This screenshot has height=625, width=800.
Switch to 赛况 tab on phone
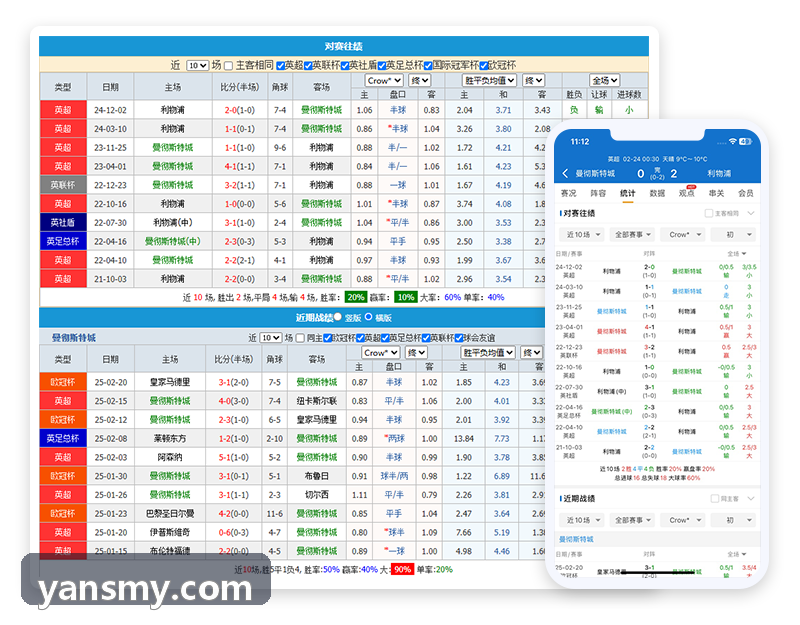pyautogui.click(x=568, y=193)
